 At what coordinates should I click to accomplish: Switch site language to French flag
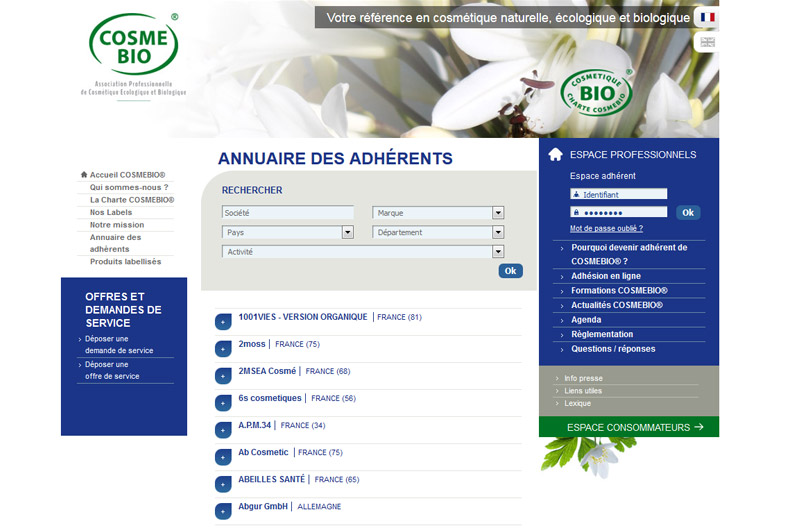coord(707,17)
